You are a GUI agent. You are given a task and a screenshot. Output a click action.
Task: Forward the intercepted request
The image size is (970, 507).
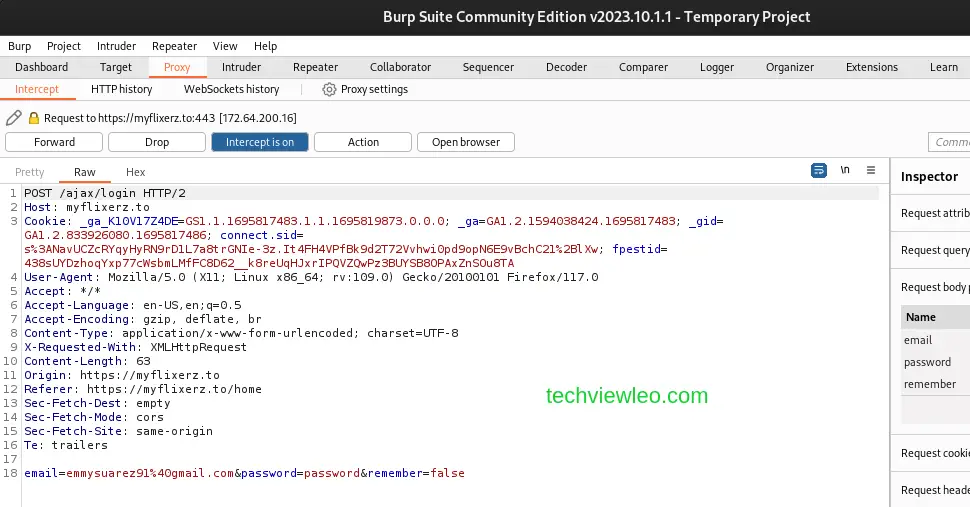click(x=54, y=142)
